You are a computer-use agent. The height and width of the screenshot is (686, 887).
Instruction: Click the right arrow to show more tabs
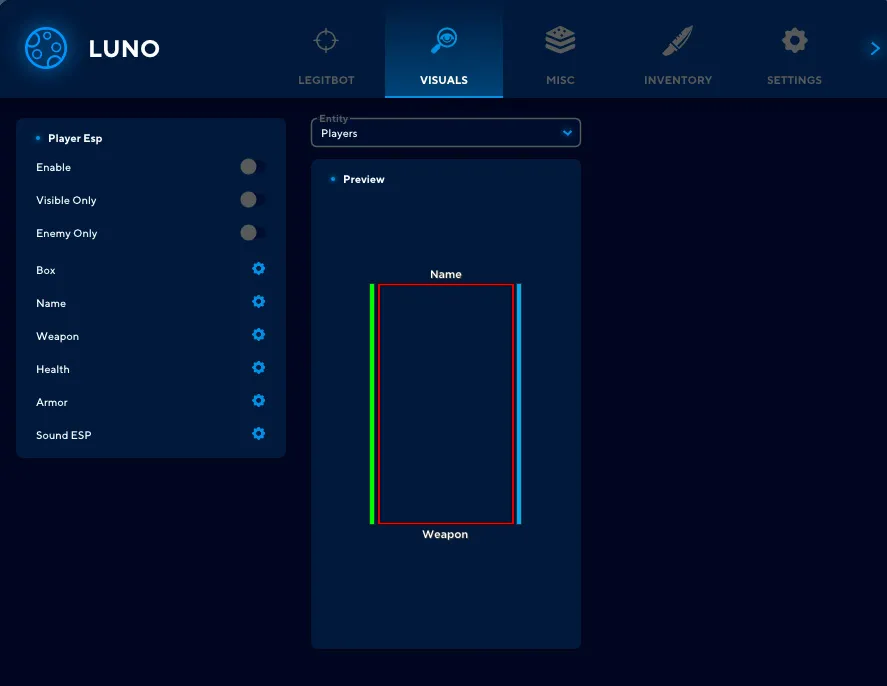click(875, 49)
